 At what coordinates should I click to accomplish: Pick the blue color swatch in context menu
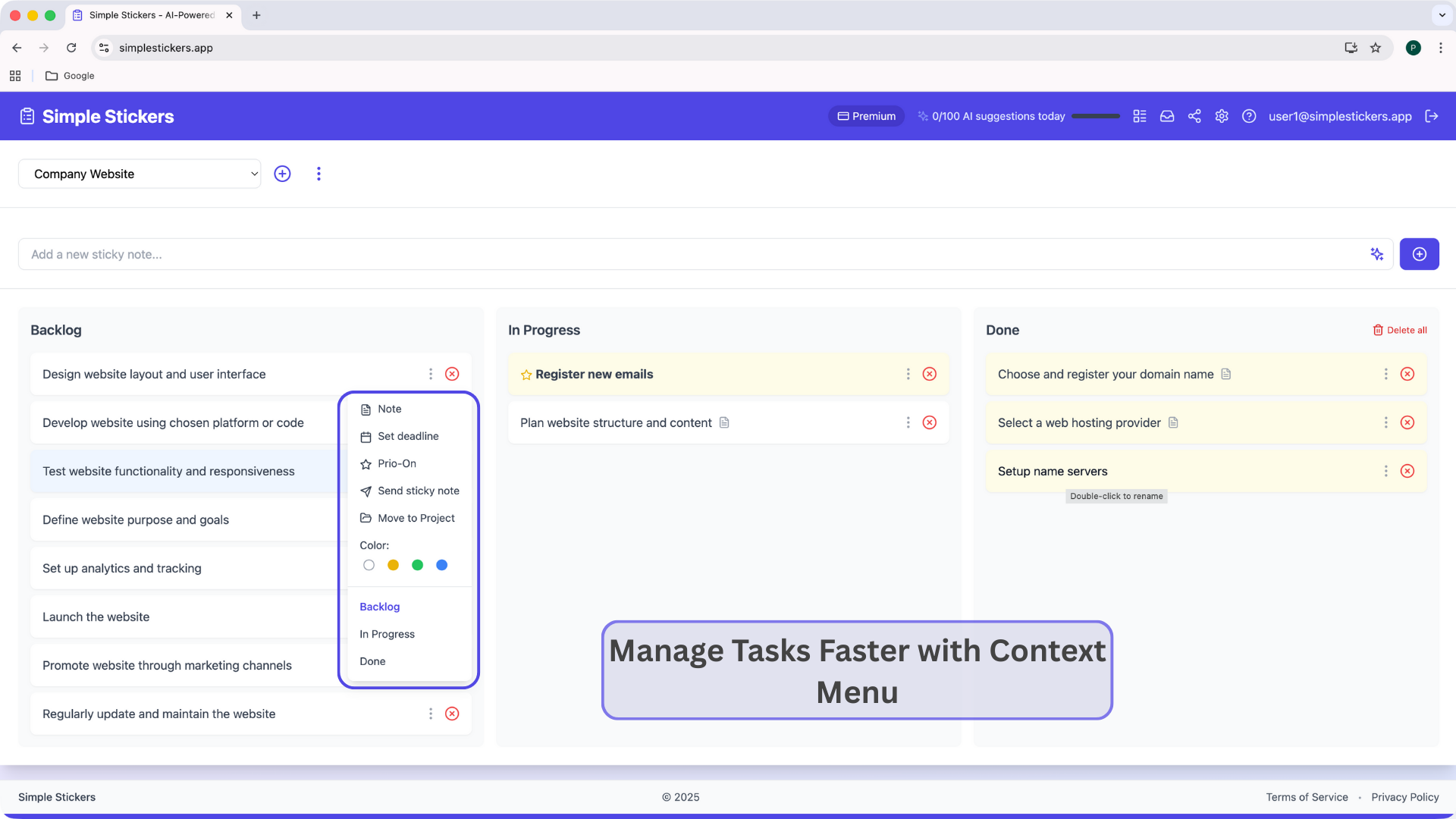[x=441, y=565]
